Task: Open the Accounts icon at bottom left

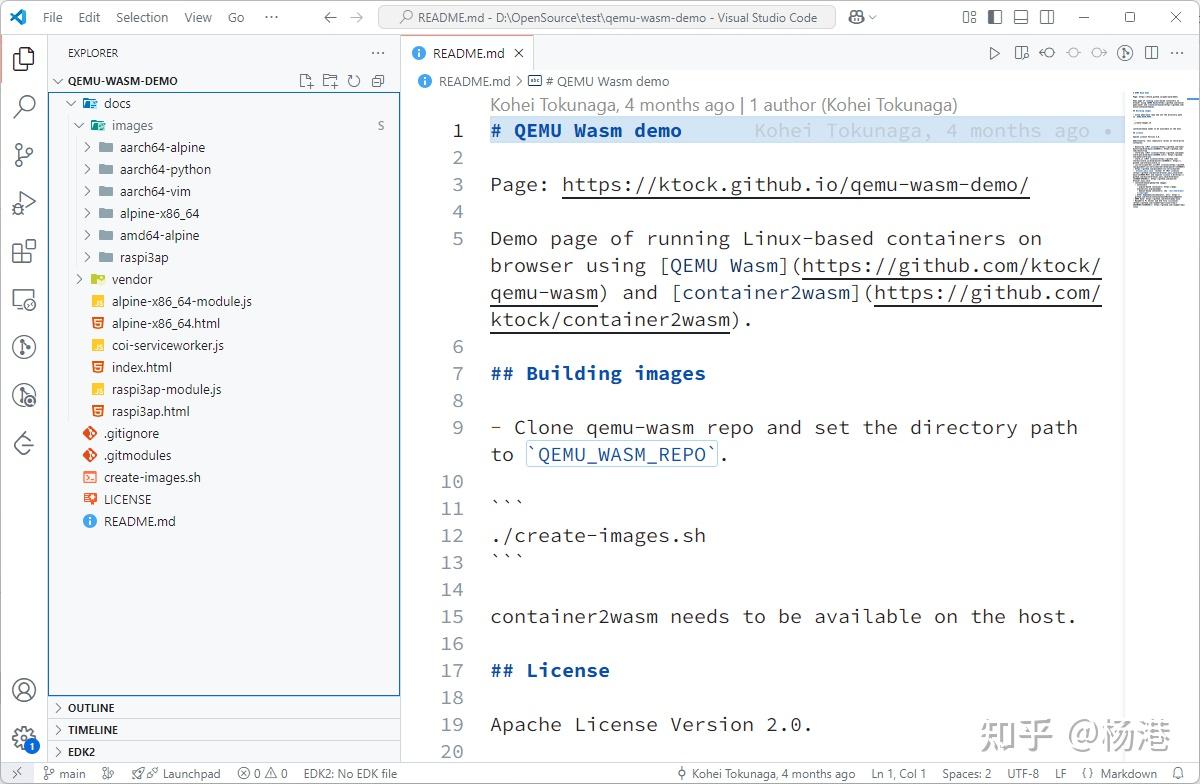Action: tap(24, 690)
